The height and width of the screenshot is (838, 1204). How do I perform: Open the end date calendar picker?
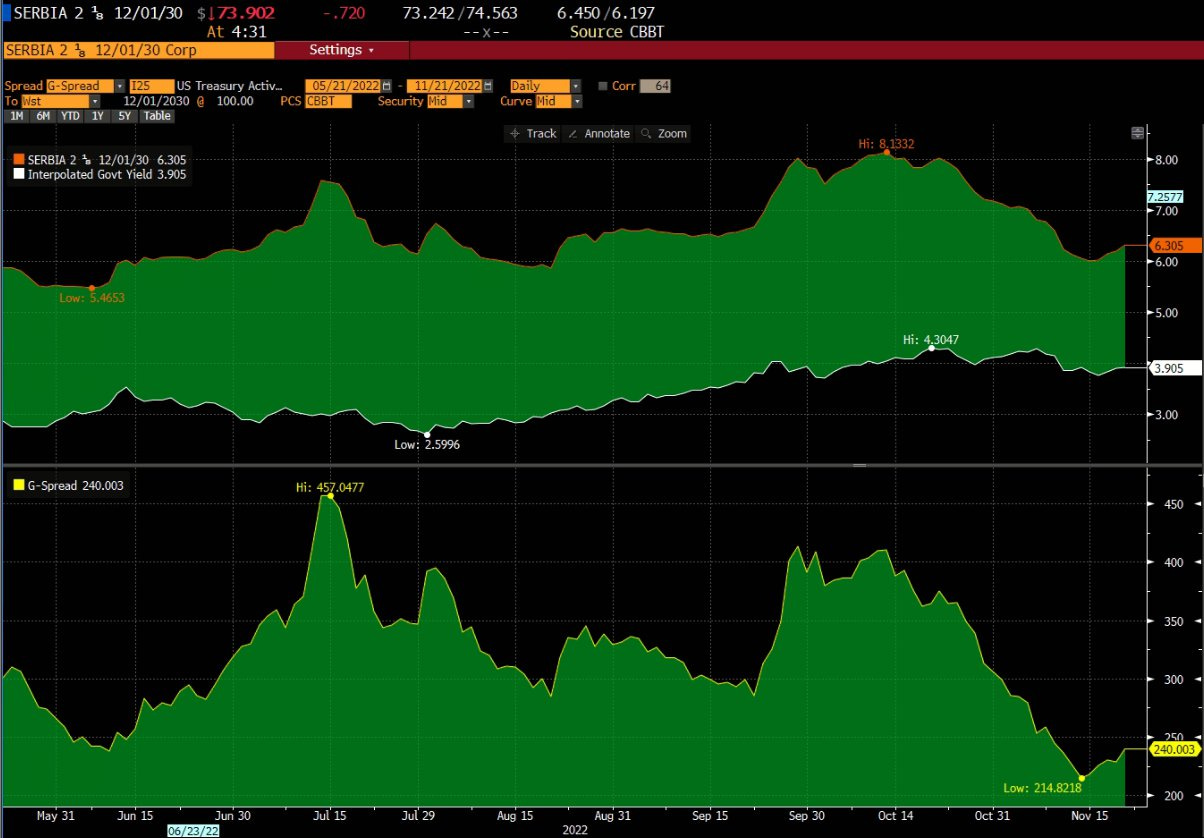[x=488, y=86]
